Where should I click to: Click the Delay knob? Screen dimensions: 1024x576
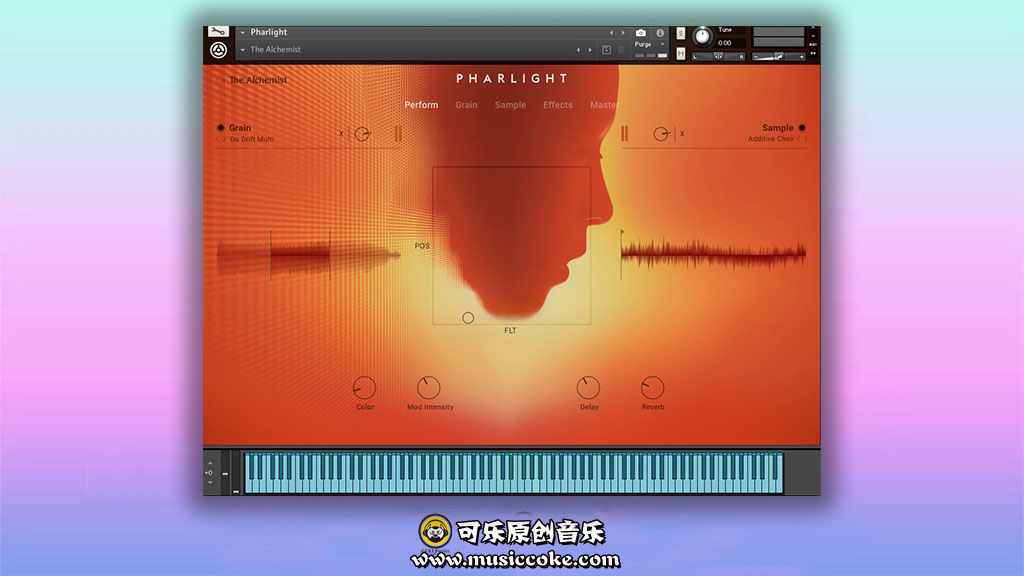coord(588,388)
